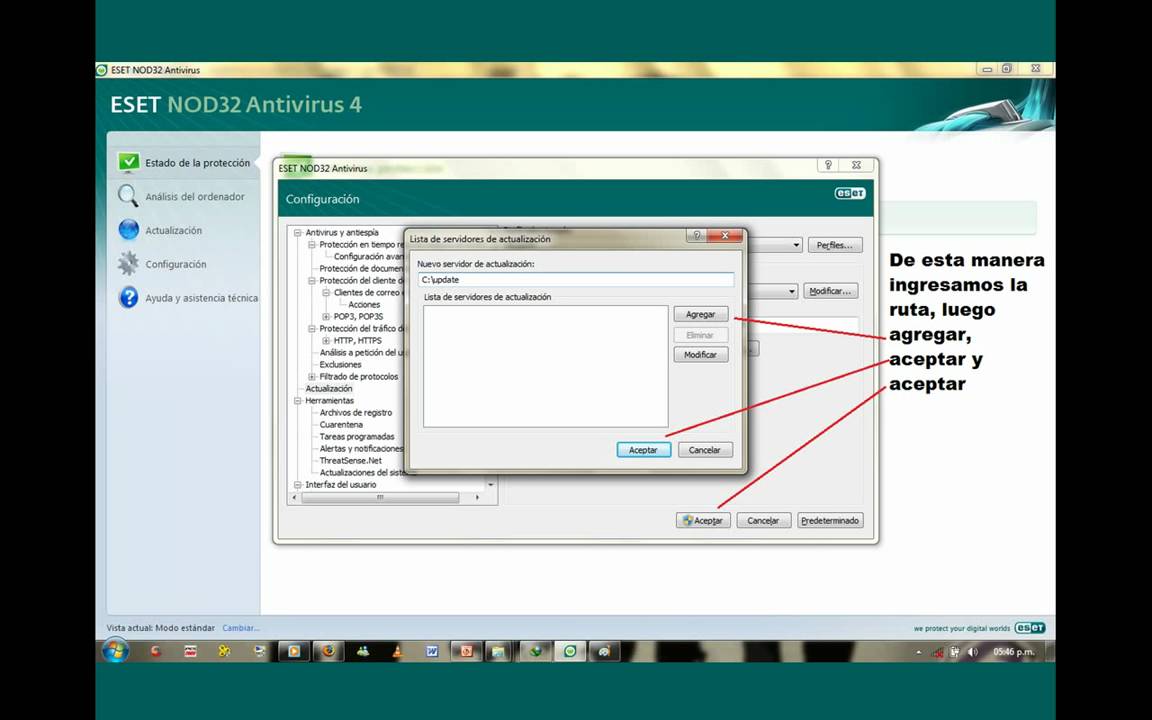1152x720 pixels.
Task: Click the network tray icon
Action: 937,652
